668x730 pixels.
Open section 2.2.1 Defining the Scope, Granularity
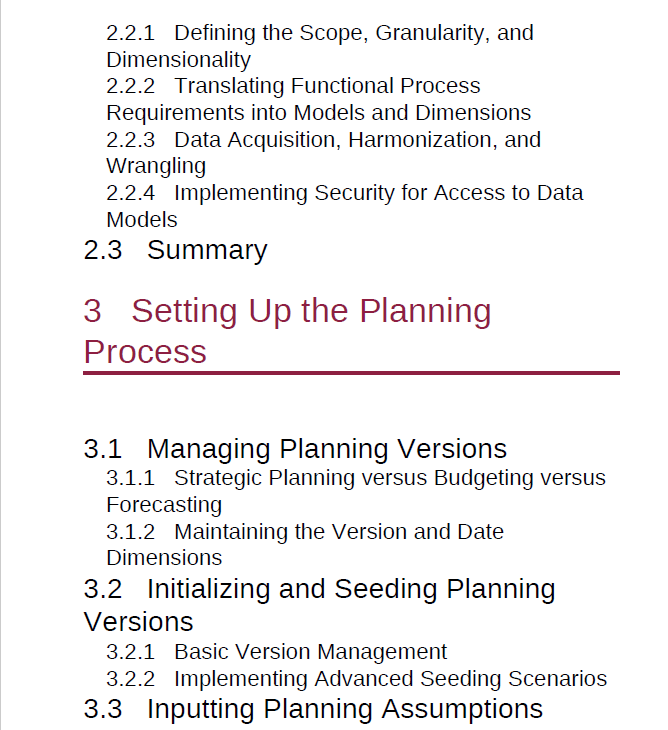320,46
